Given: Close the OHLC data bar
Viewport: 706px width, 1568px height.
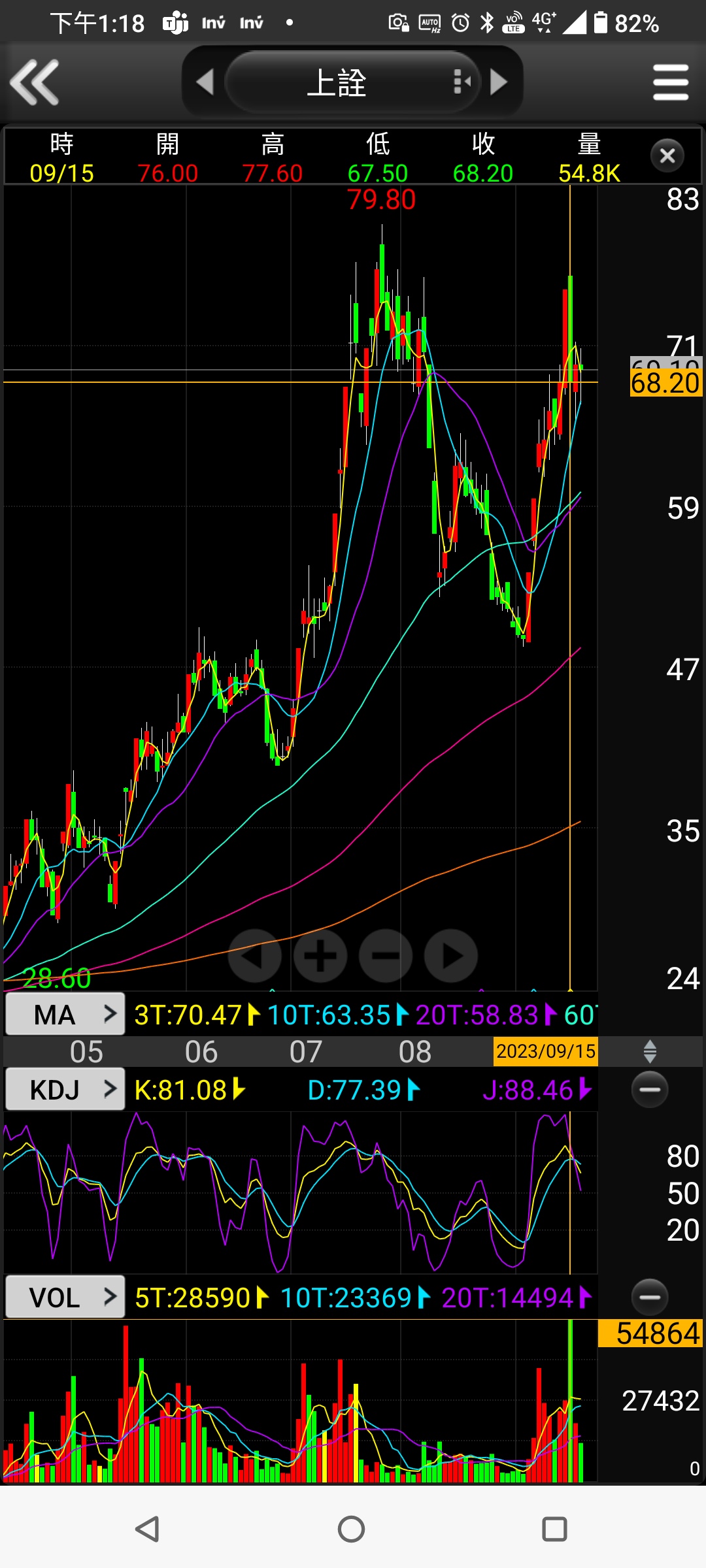Looking at the screenshot, I should 667,156.
